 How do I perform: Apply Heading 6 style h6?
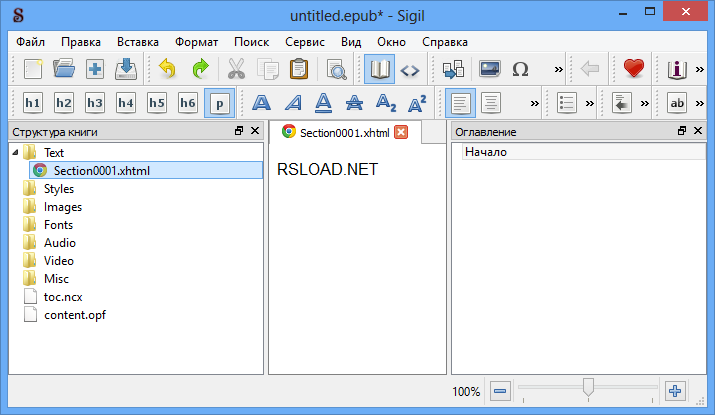point(188,103)
